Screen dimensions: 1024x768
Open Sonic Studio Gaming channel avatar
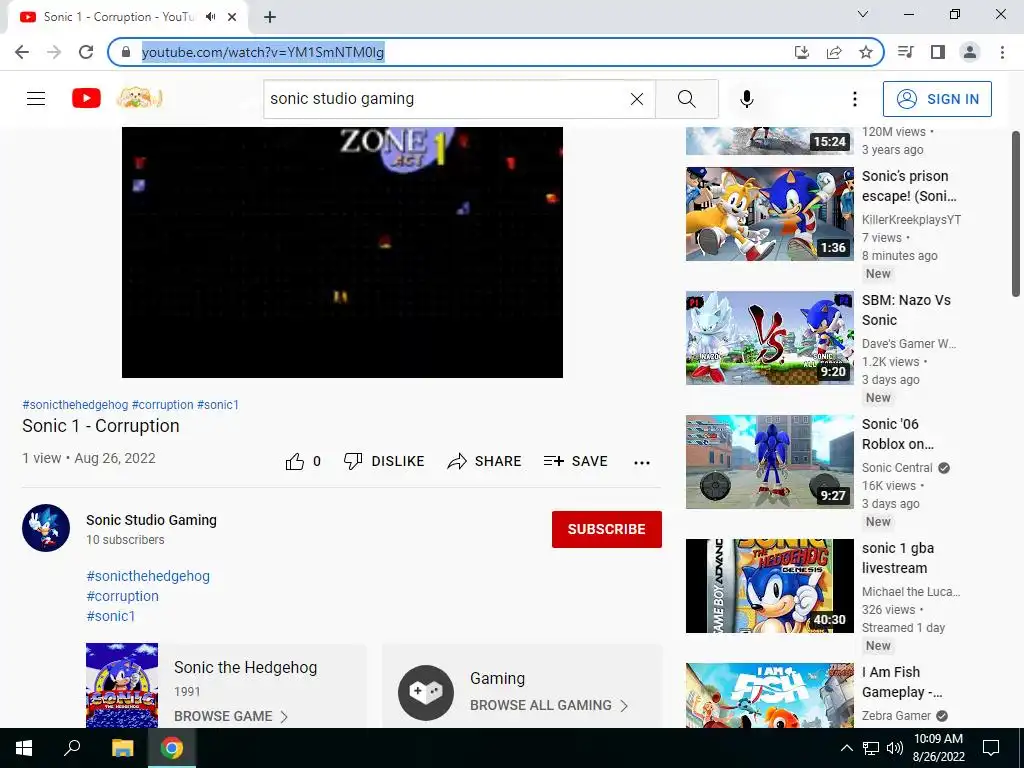pos(46,528)
